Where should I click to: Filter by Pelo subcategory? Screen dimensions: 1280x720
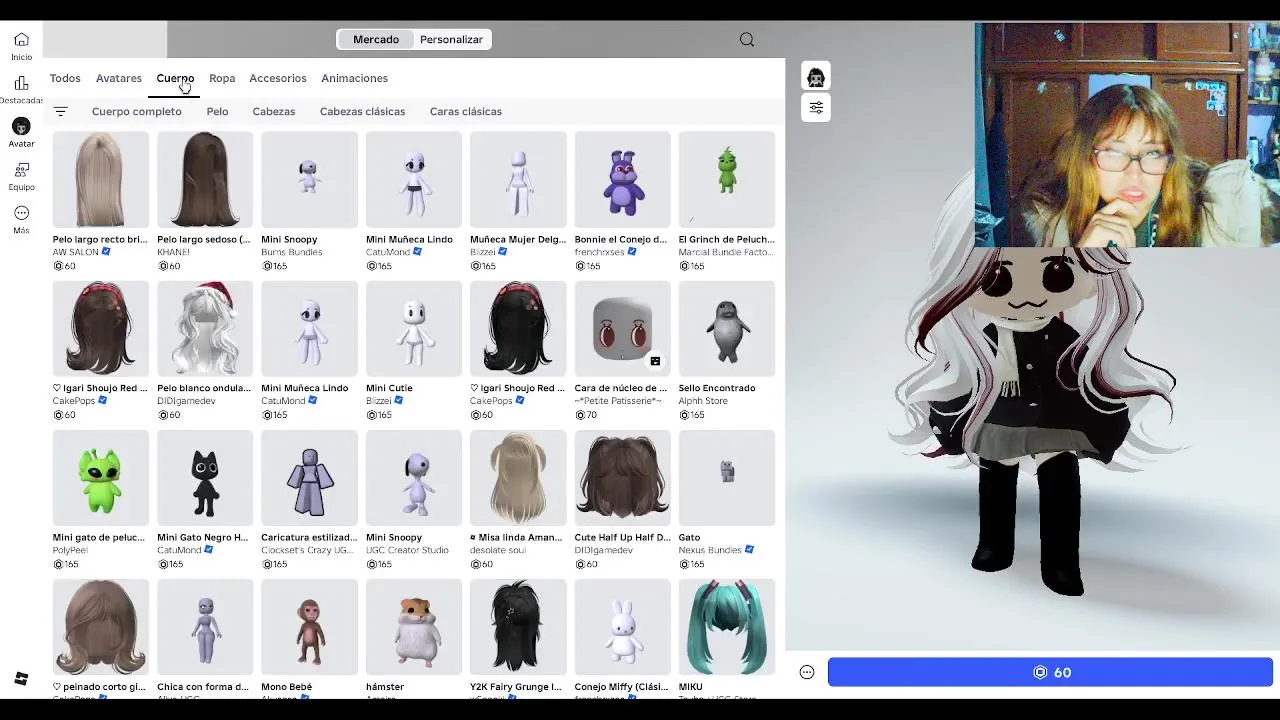coord(217,112)
